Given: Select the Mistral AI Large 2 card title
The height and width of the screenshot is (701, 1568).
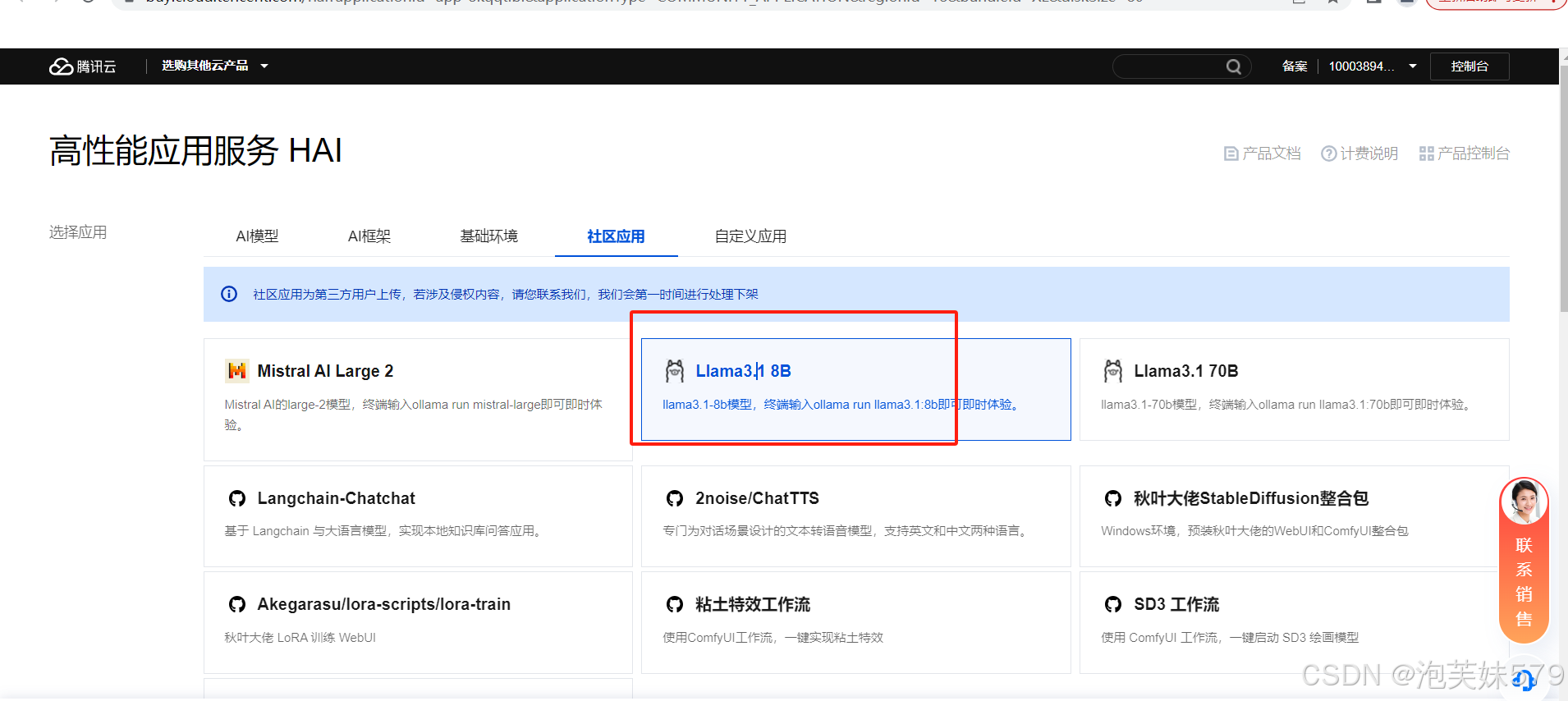Looking at the screenshot, I should coord(325,371).
